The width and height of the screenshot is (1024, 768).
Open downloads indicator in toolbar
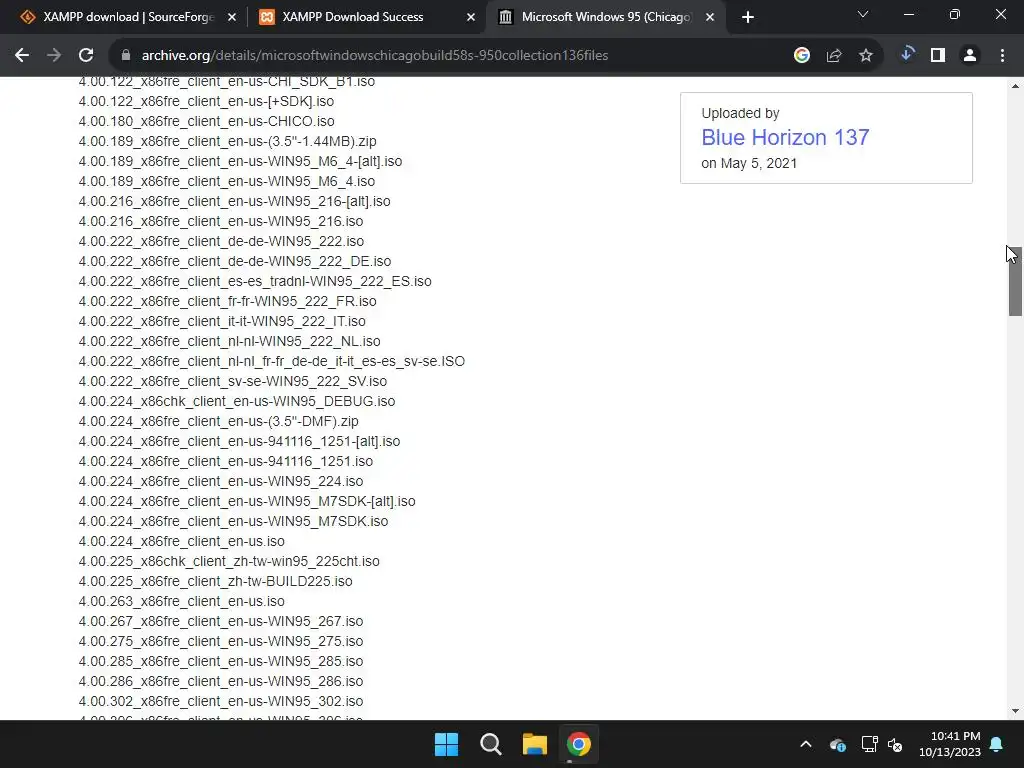(906, 54)
